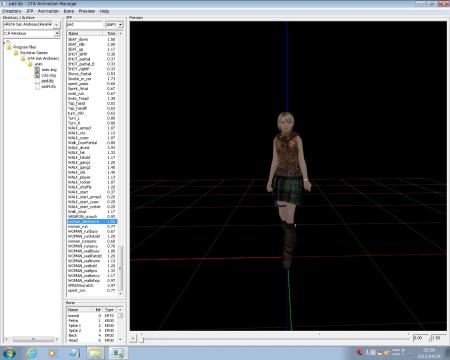Select the anim folder icon
Screen dimensions: 450x360
(30, 64)
